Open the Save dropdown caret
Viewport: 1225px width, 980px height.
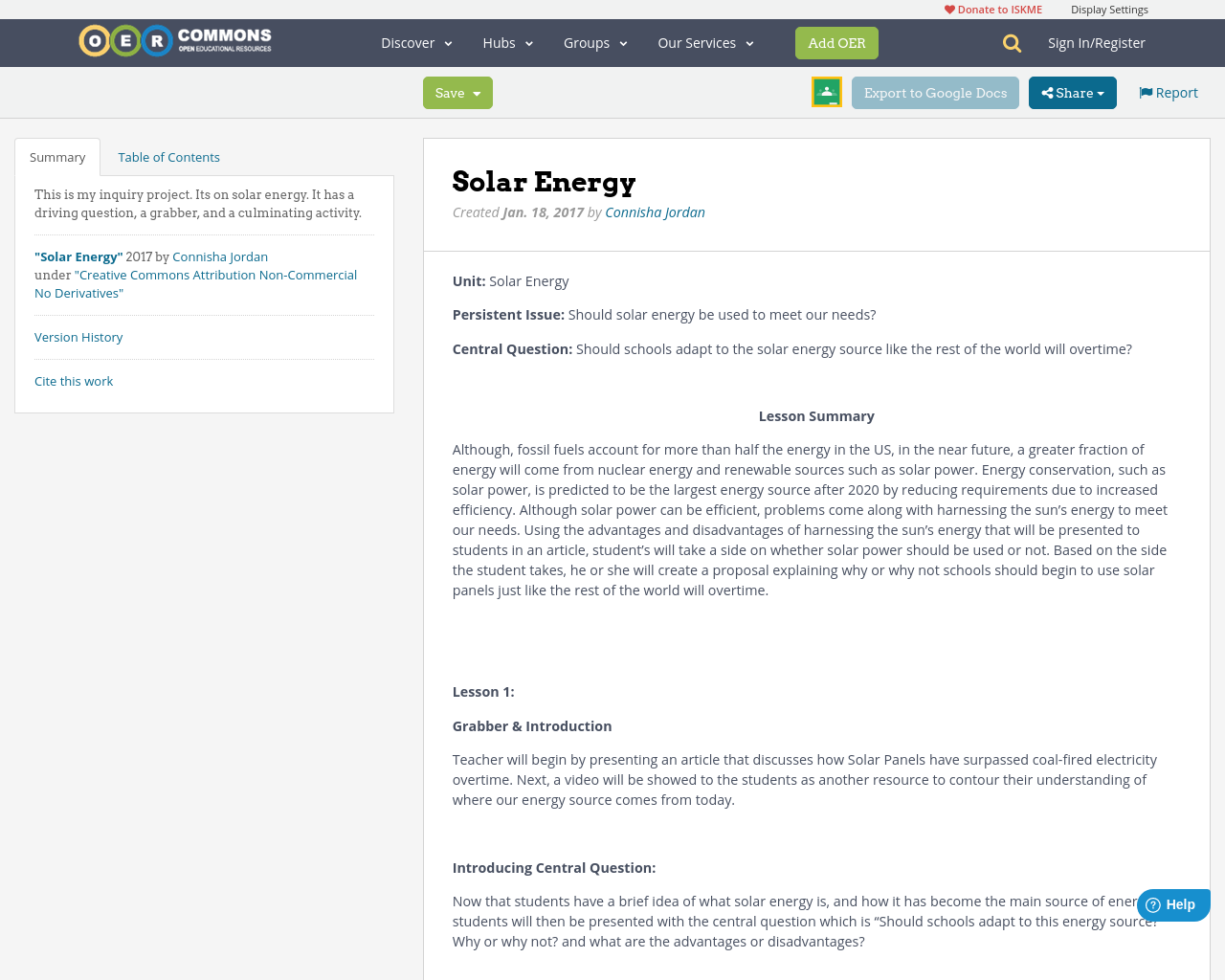(478, 92)
